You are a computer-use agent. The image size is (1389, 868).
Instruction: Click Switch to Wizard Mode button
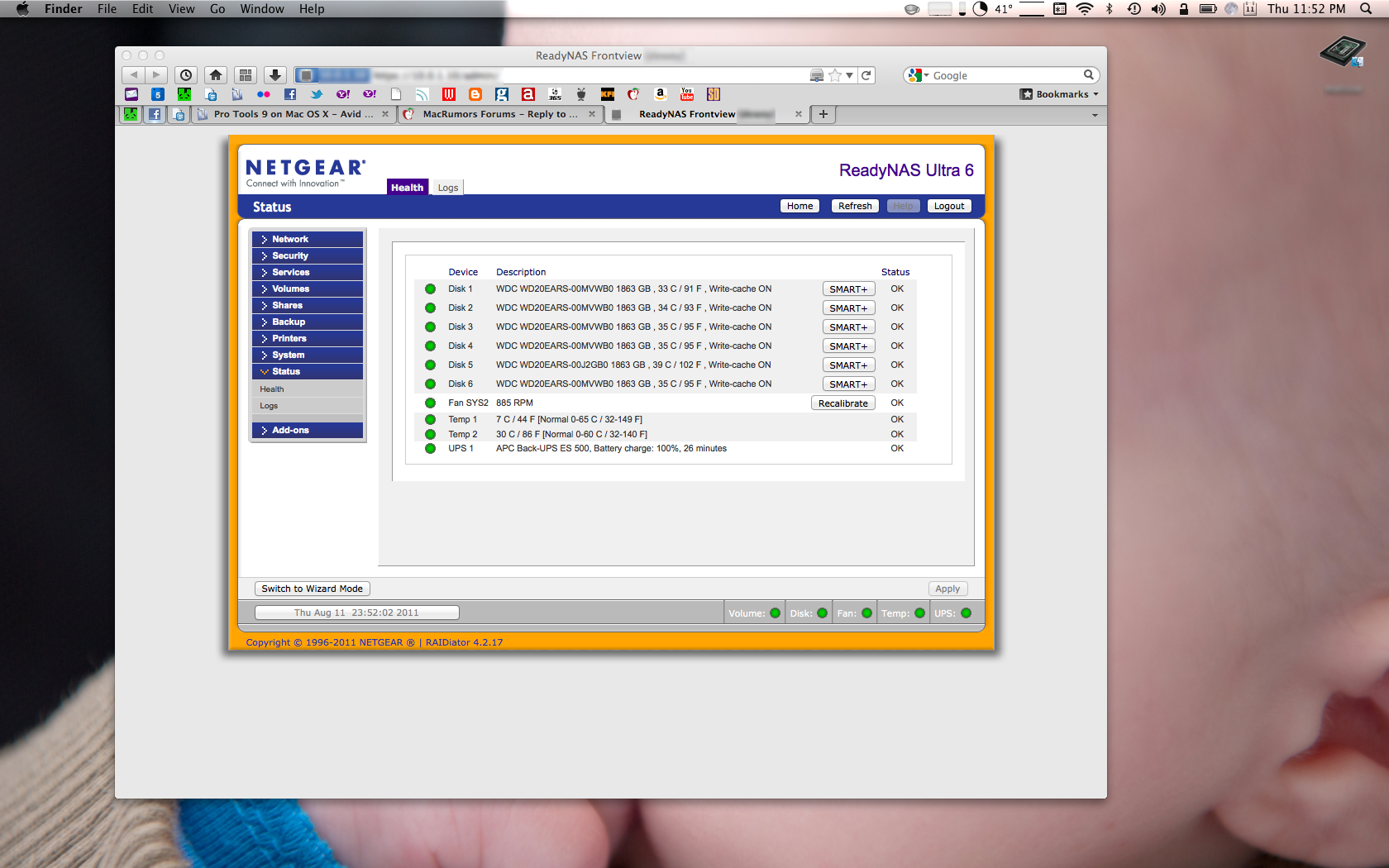(x=312, y=589)
